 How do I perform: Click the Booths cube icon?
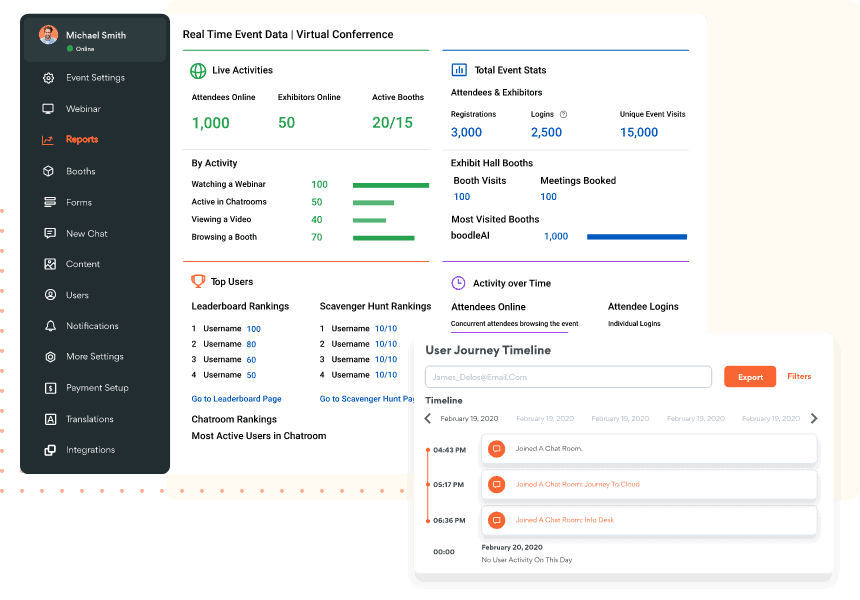[49, 171]
